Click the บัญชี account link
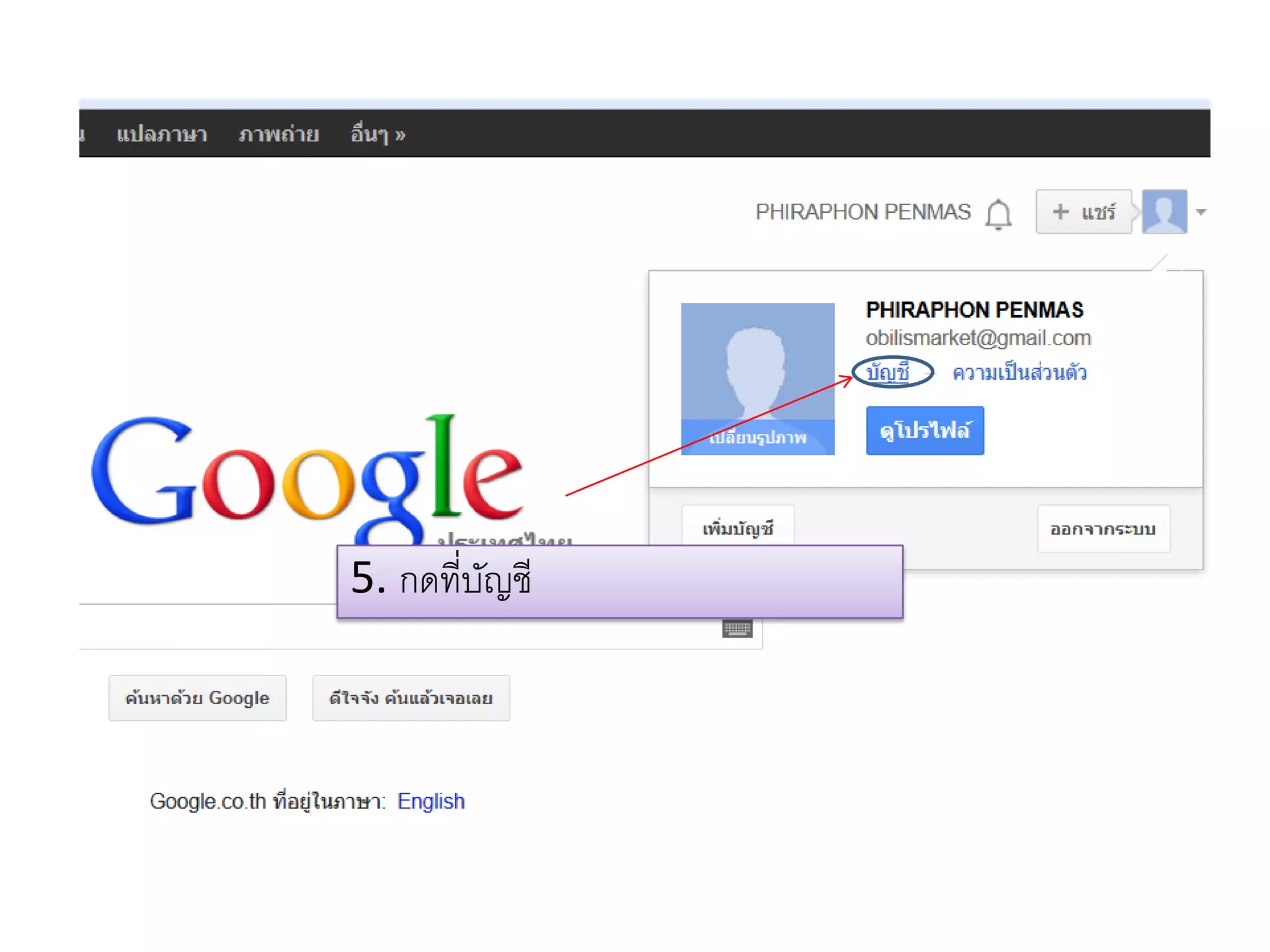The image size is (1270, 952). click(888, 372)
